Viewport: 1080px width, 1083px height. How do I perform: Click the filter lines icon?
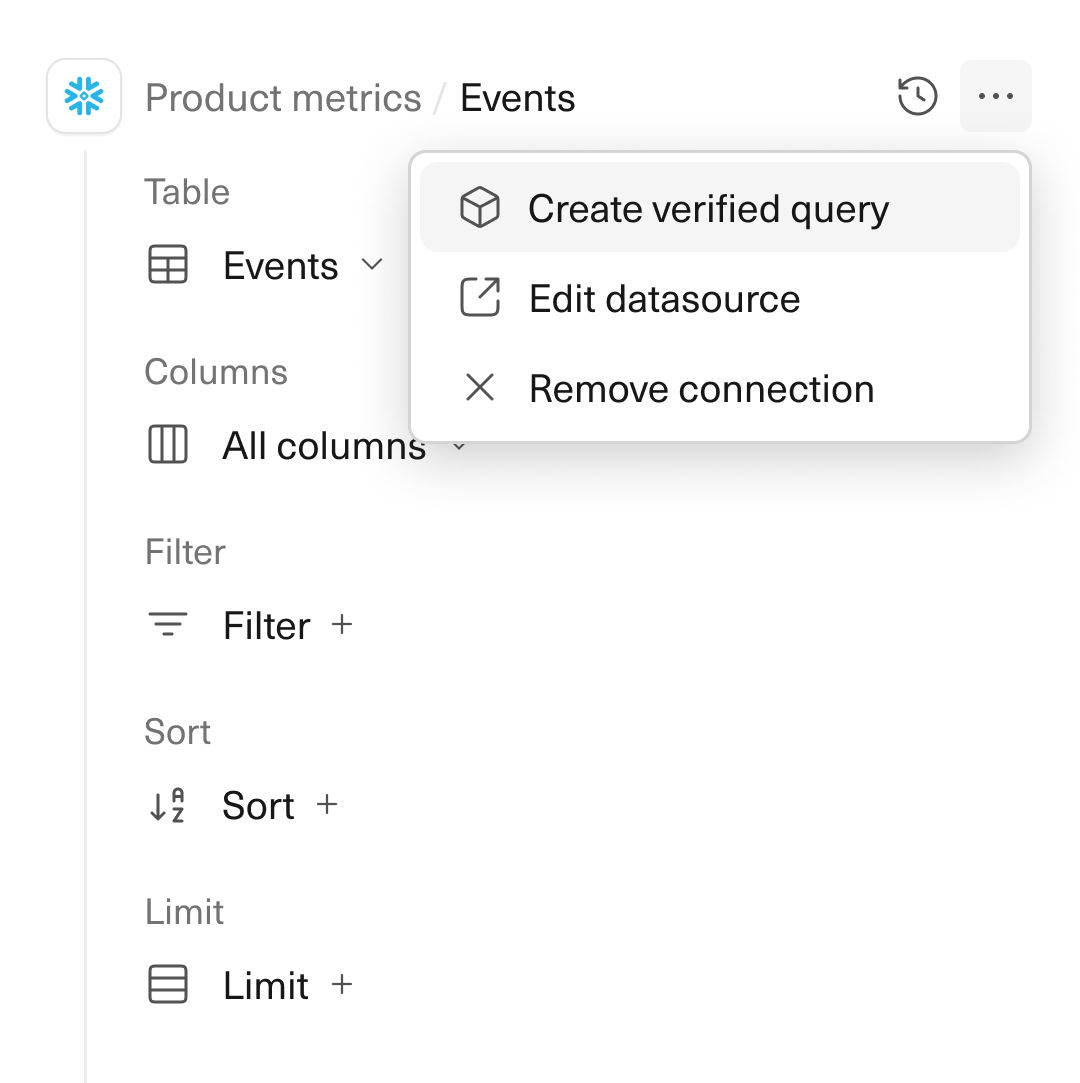tap(168, 626)
